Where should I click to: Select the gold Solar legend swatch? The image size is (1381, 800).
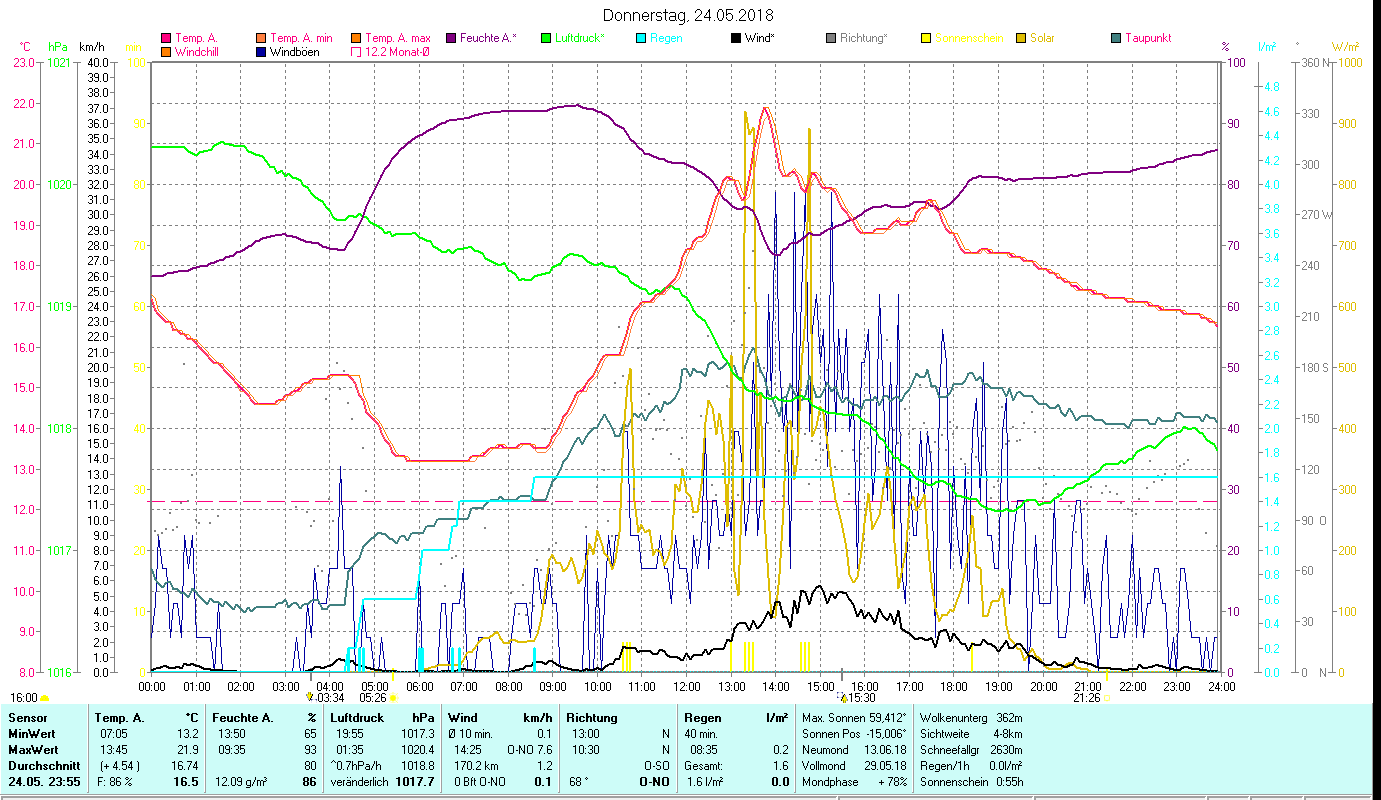[1021, 38]
